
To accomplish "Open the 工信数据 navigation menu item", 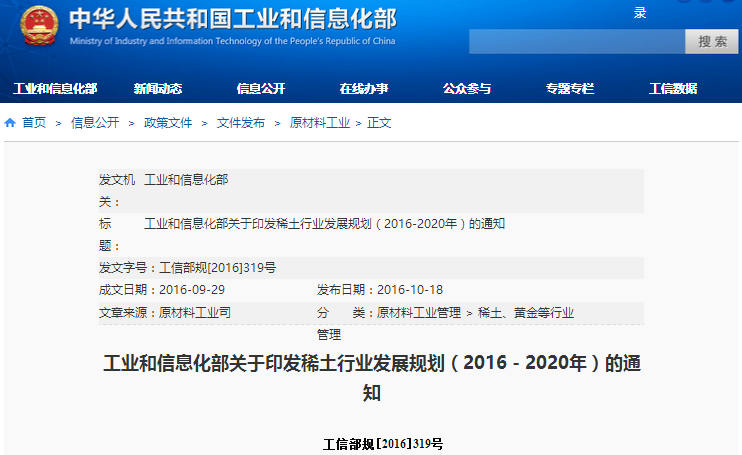I will (673, 88).
